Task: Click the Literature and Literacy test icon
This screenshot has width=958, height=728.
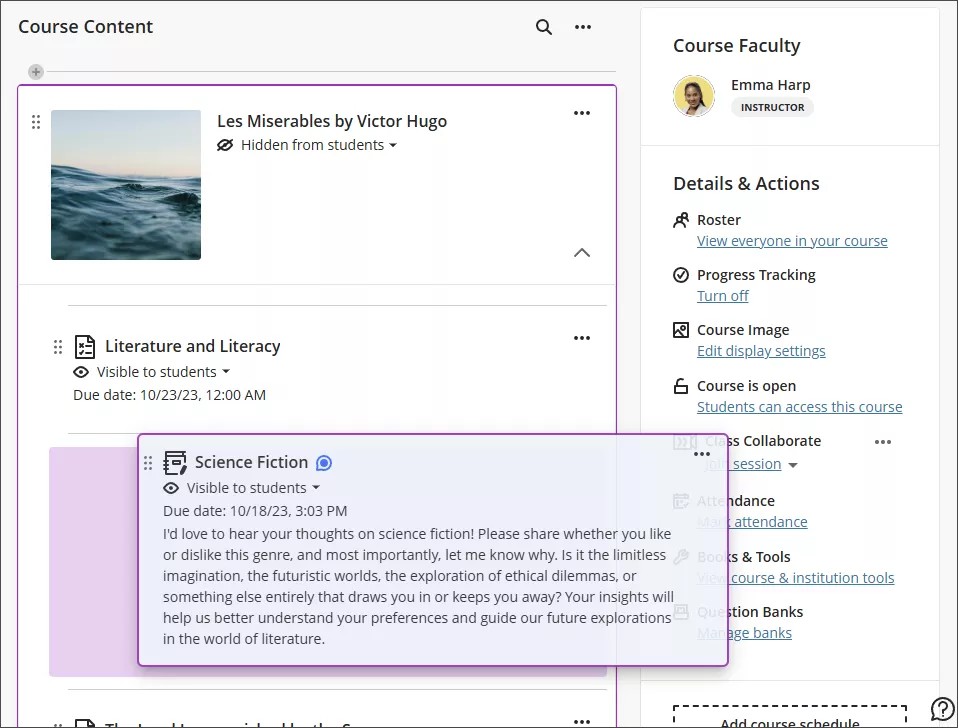Action: tap(85, 347)
